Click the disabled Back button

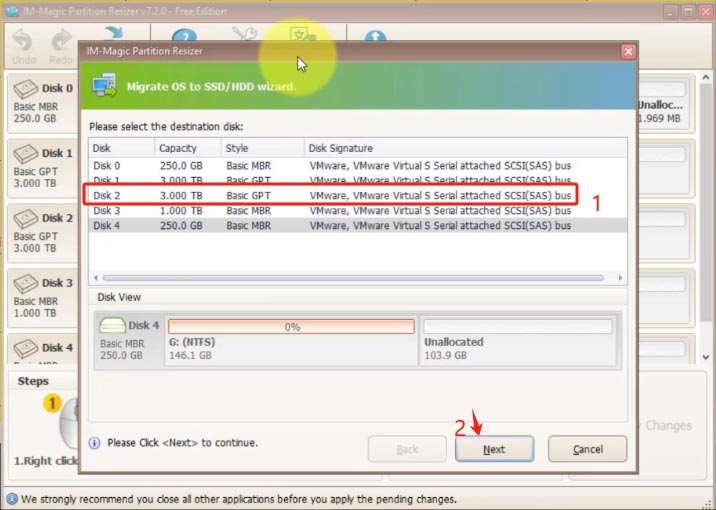(407, 449)
